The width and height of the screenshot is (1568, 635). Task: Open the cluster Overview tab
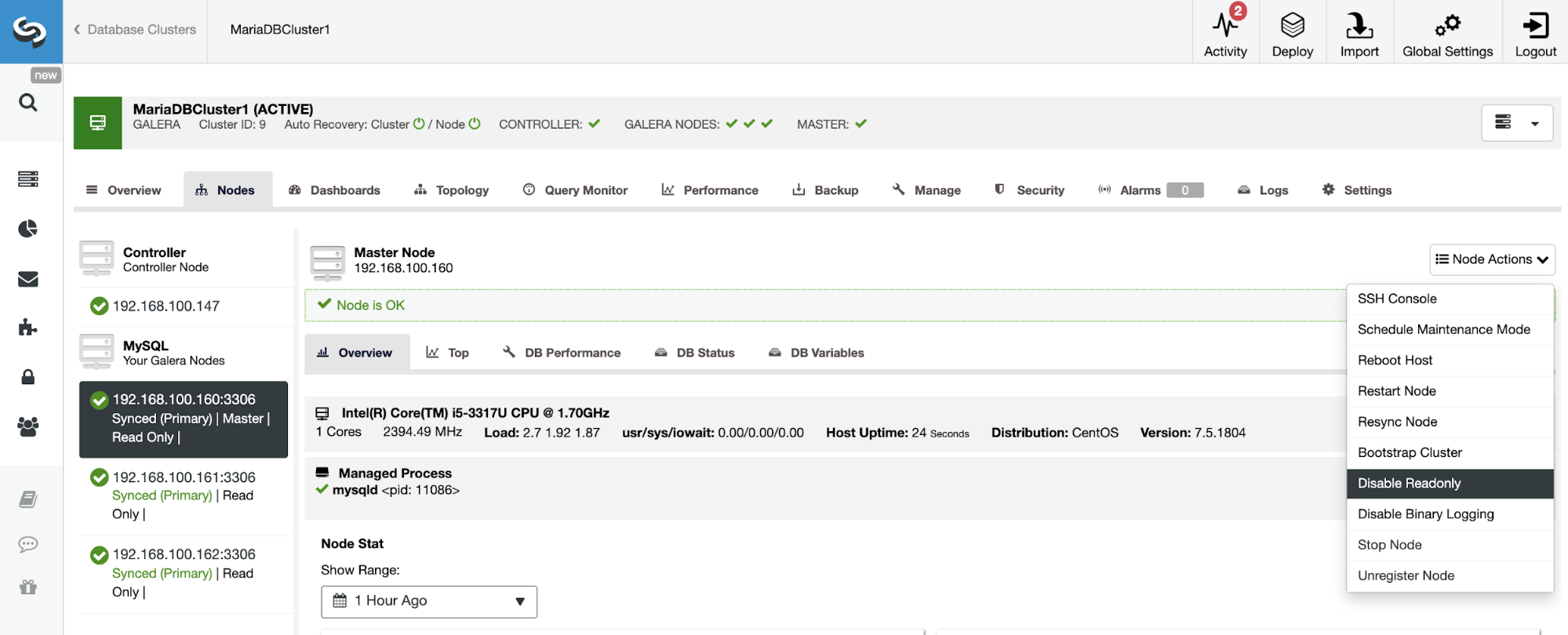(x=124, y=190)
